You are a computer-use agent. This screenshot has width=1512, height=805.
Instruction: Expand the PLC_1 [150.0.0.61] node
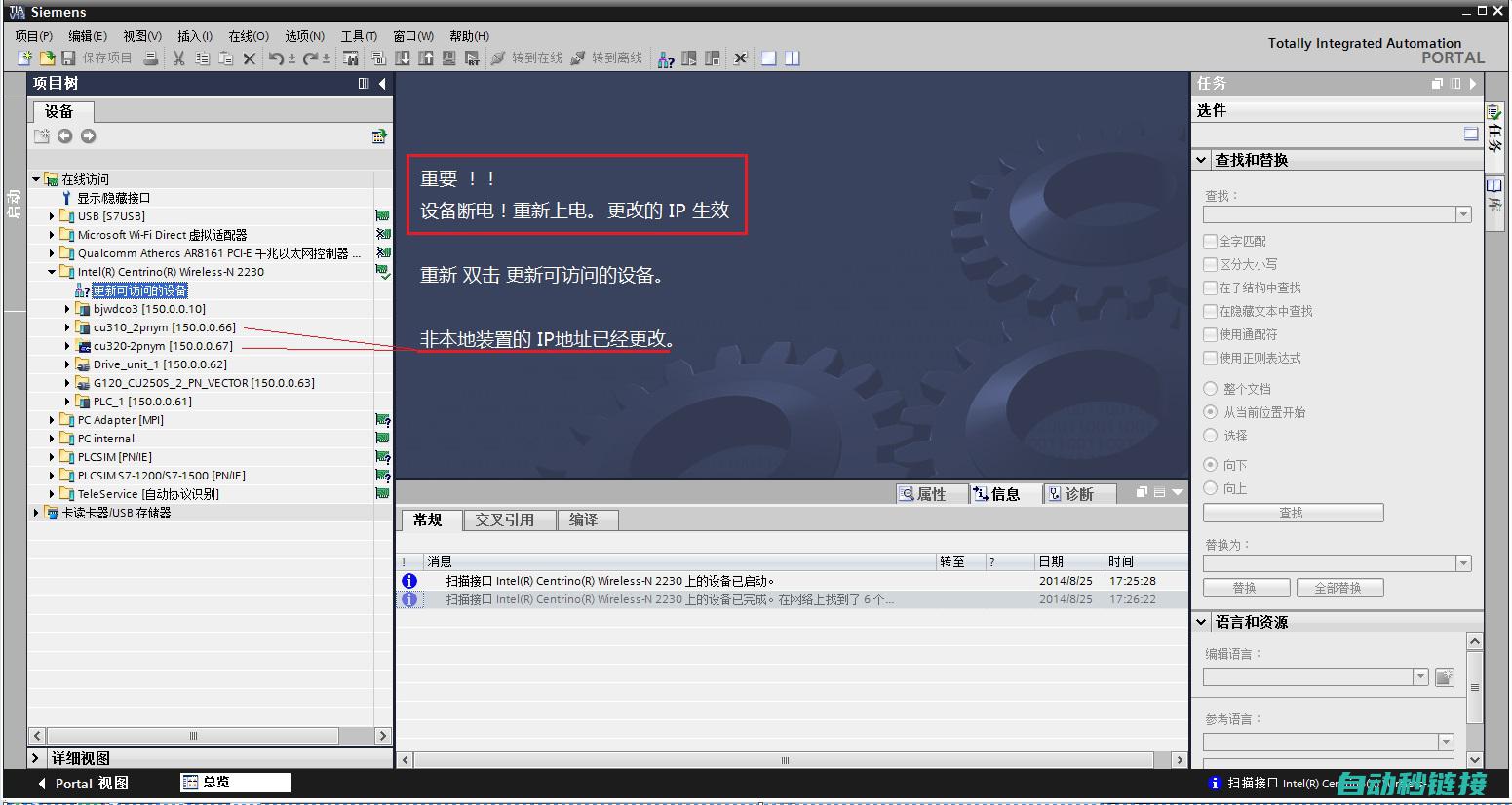(67, 402)
